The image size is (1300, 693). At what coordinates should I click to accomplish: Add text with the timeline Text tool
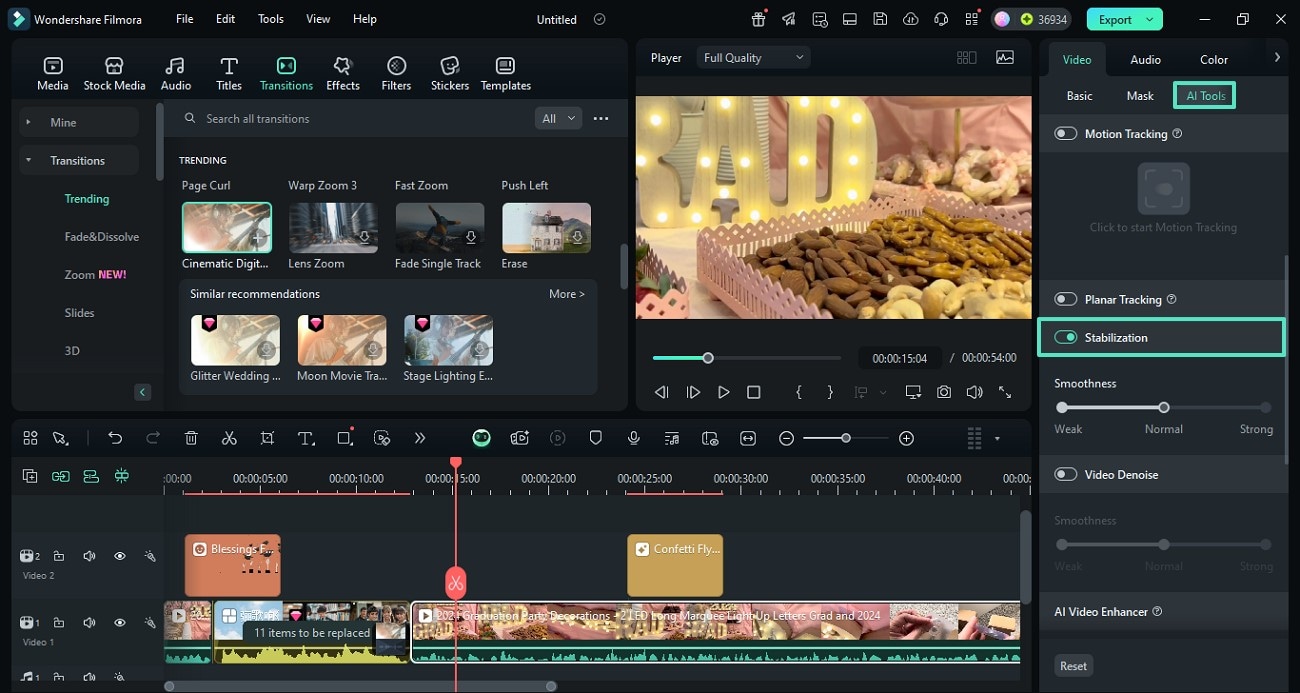306,438
